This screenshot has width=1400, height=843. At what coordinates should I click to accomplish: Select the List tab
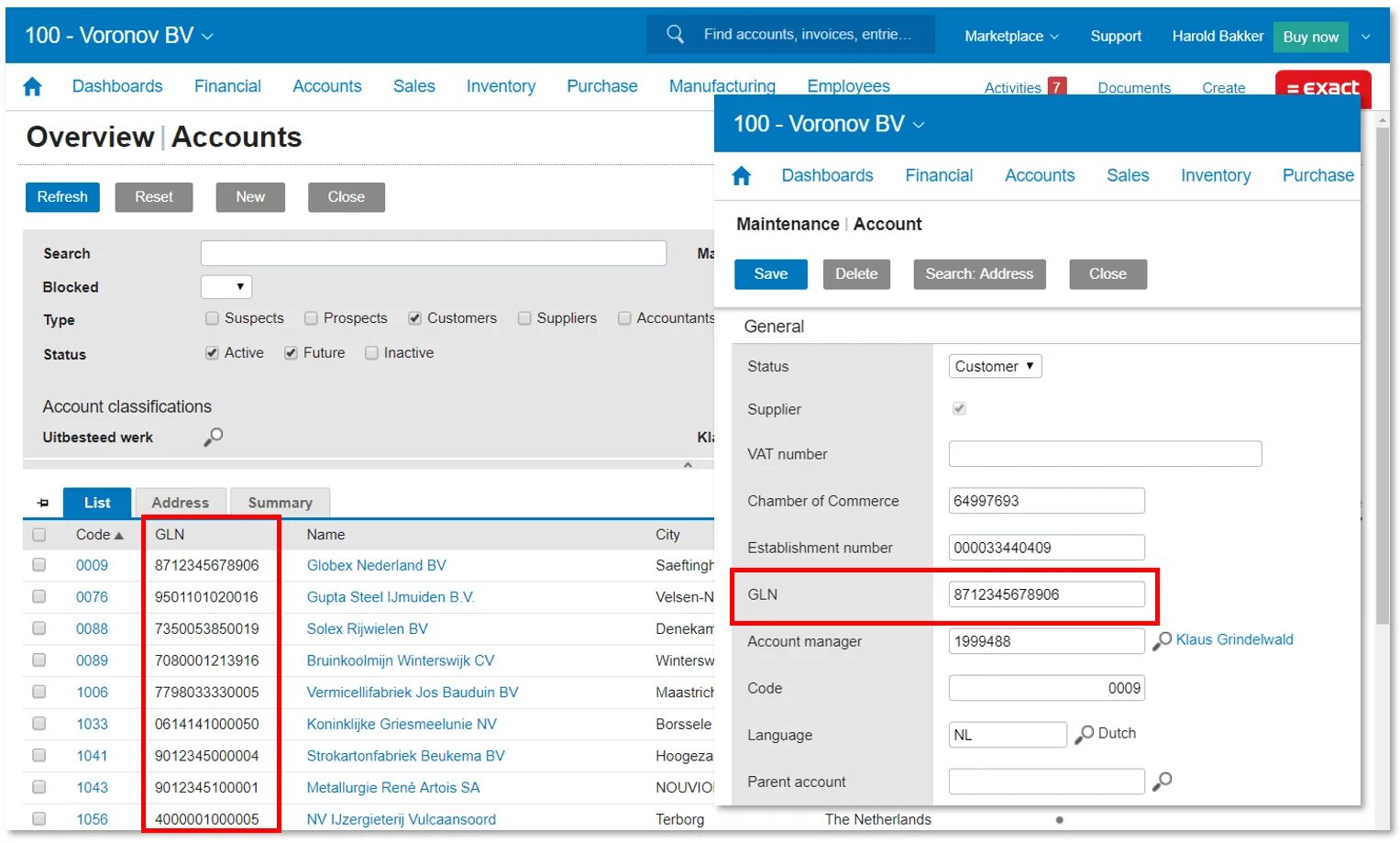click(97, 503)
